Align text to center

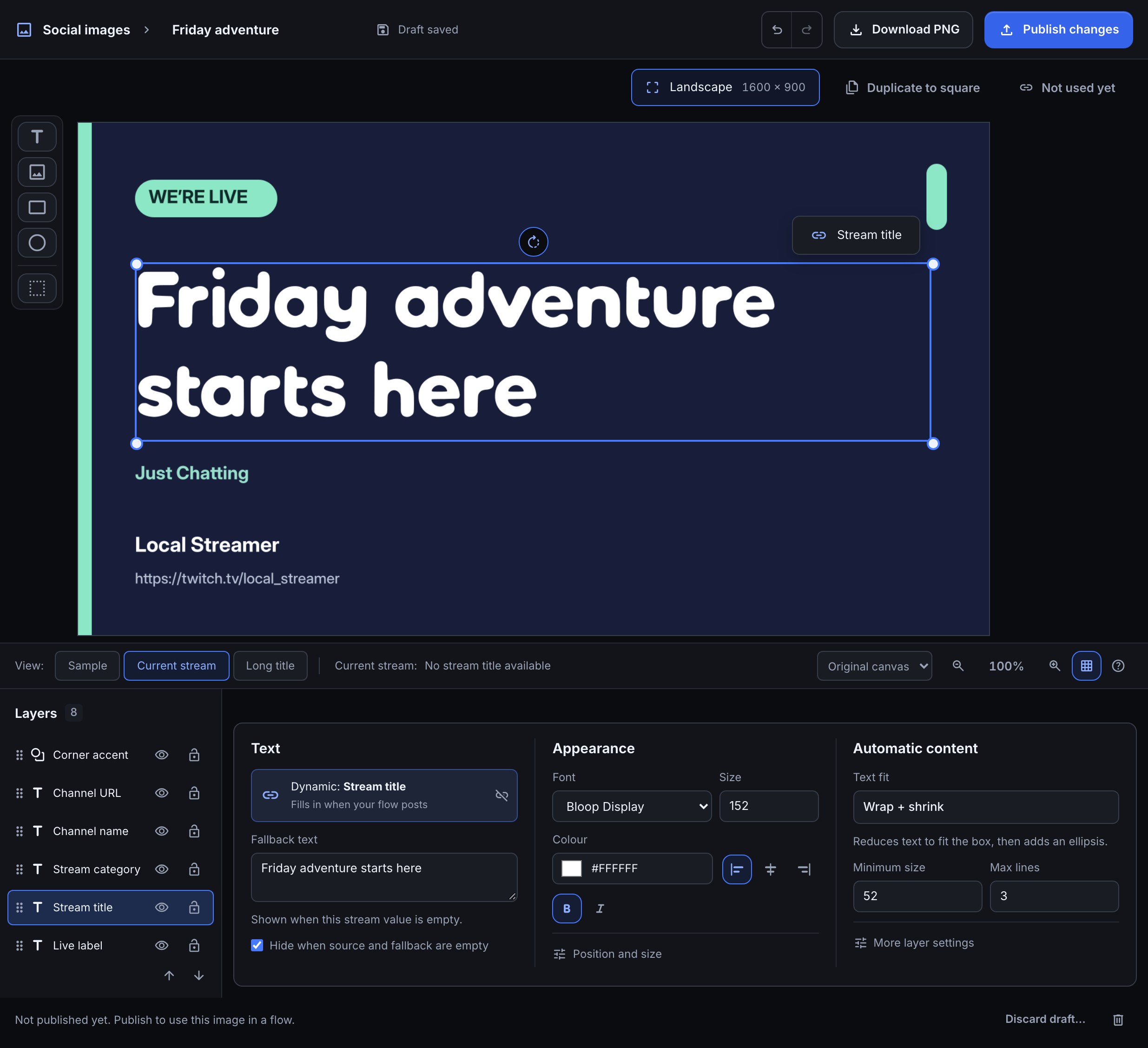click(x=771, y=869)
